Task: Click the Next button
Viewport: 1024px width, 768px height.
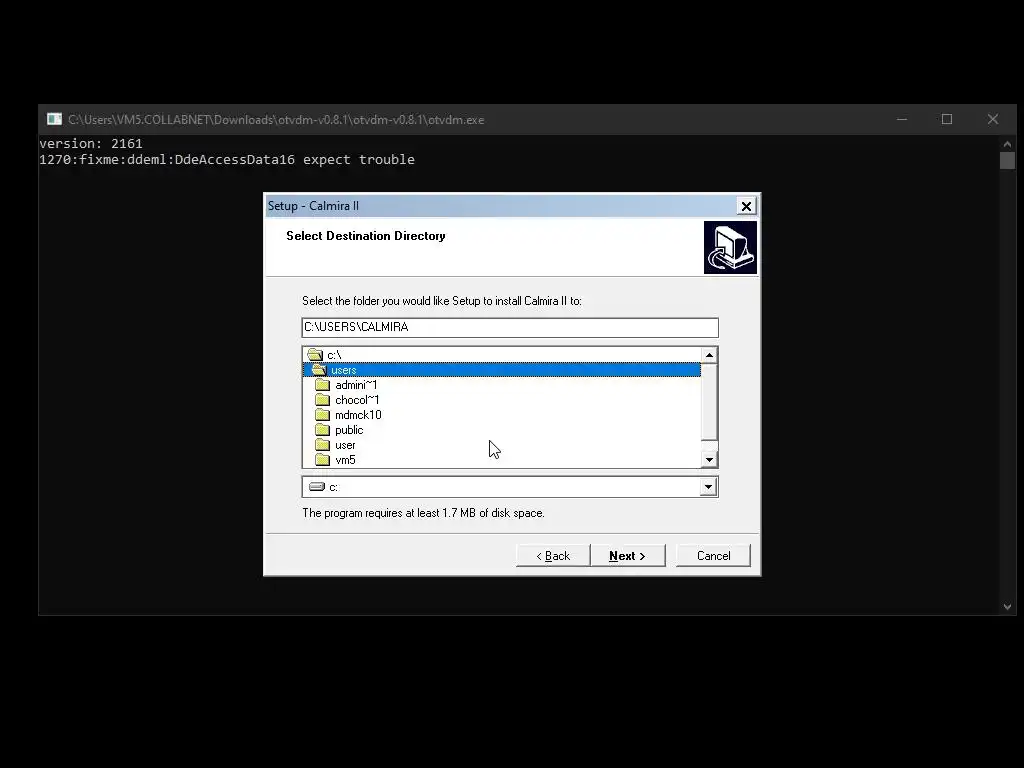Action: coord(627,556)
